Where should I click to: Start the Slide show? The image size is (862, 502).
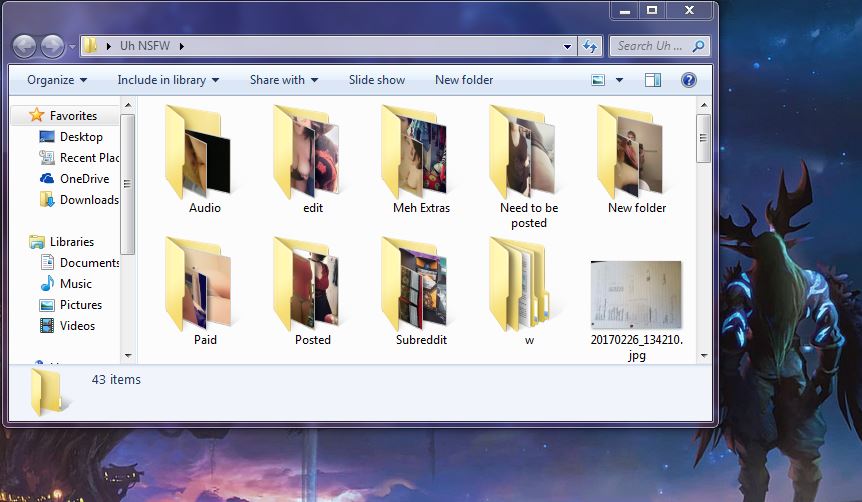[377, 80]
